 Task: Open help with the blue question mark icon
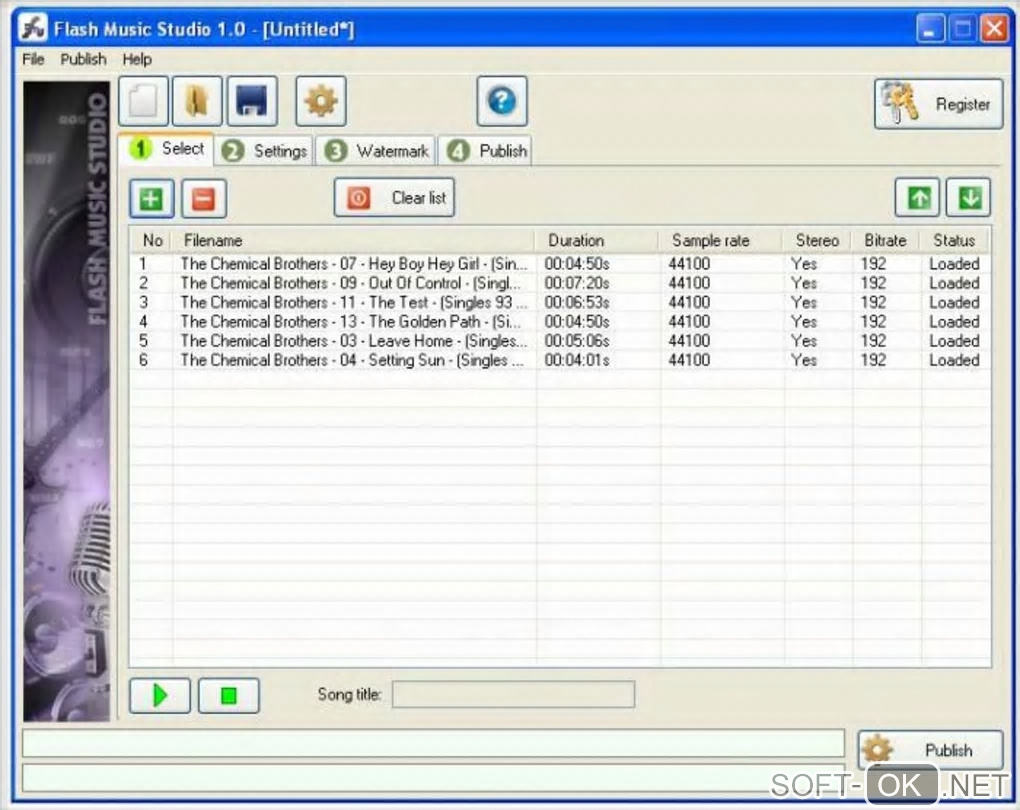pos(502,101)
